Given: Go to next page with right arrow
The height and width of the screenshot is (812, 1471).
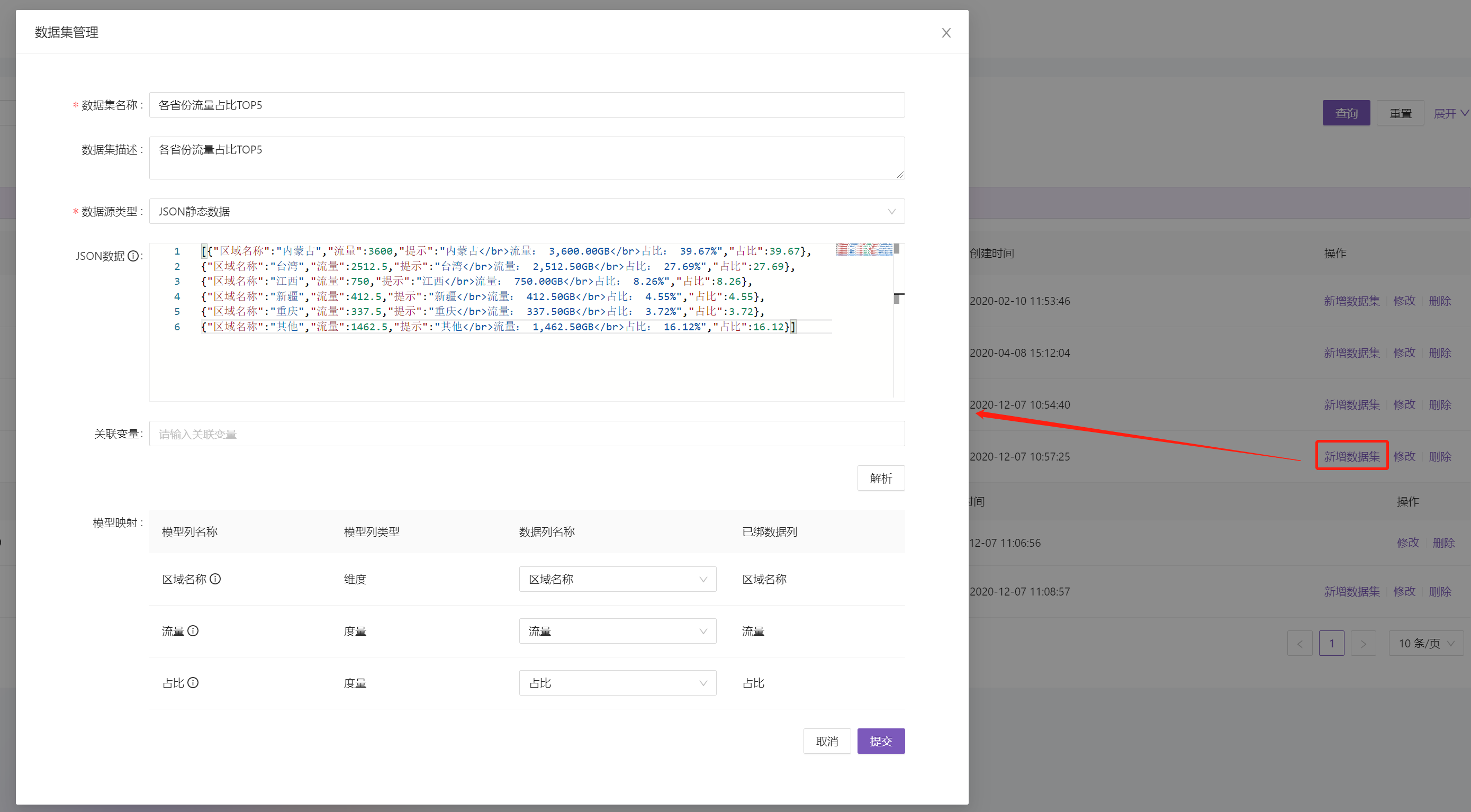Looking at the screenshot, I should 1363,644.
